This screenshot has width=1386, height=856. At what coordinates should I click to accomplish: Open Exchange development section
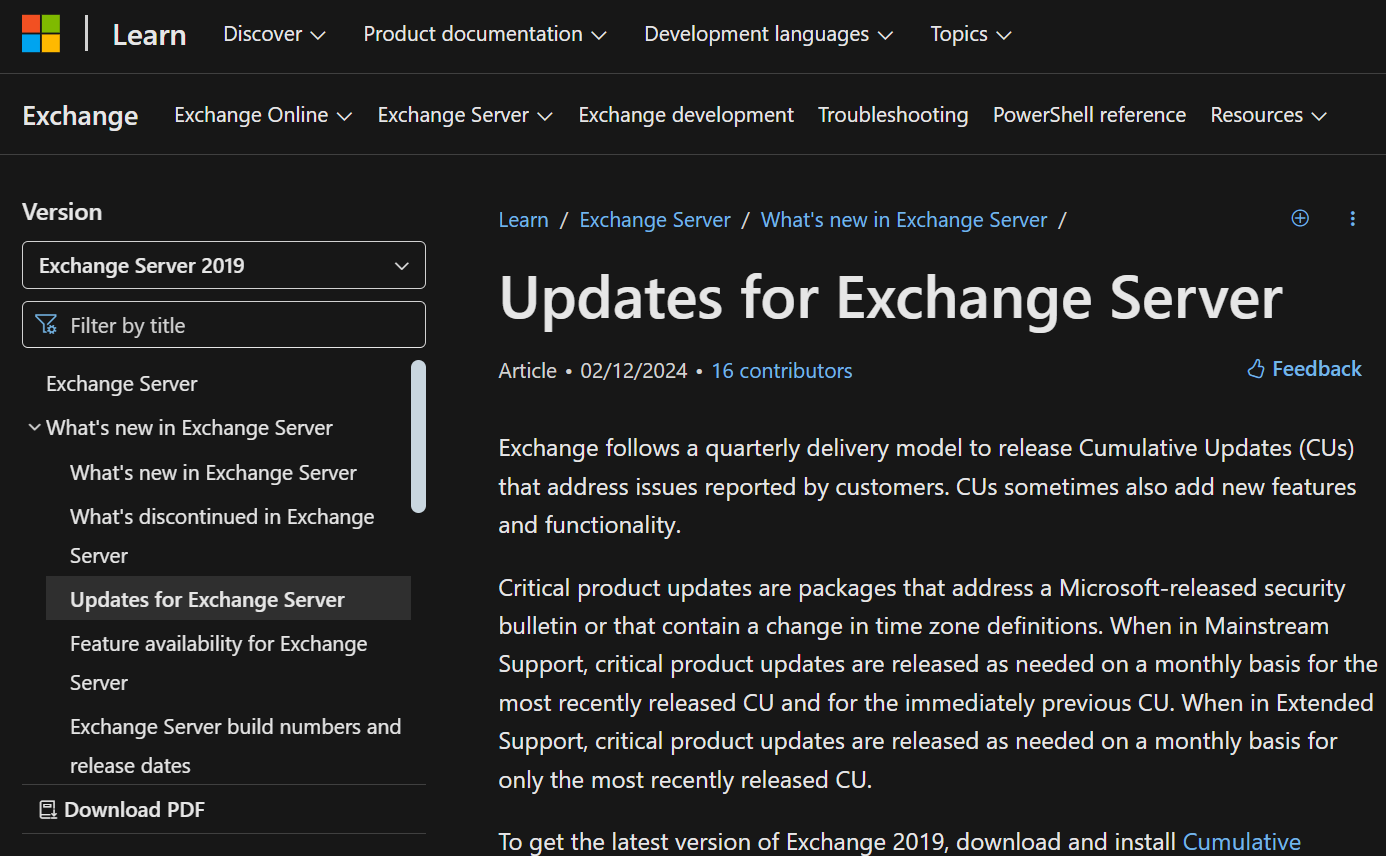point(686,115)
